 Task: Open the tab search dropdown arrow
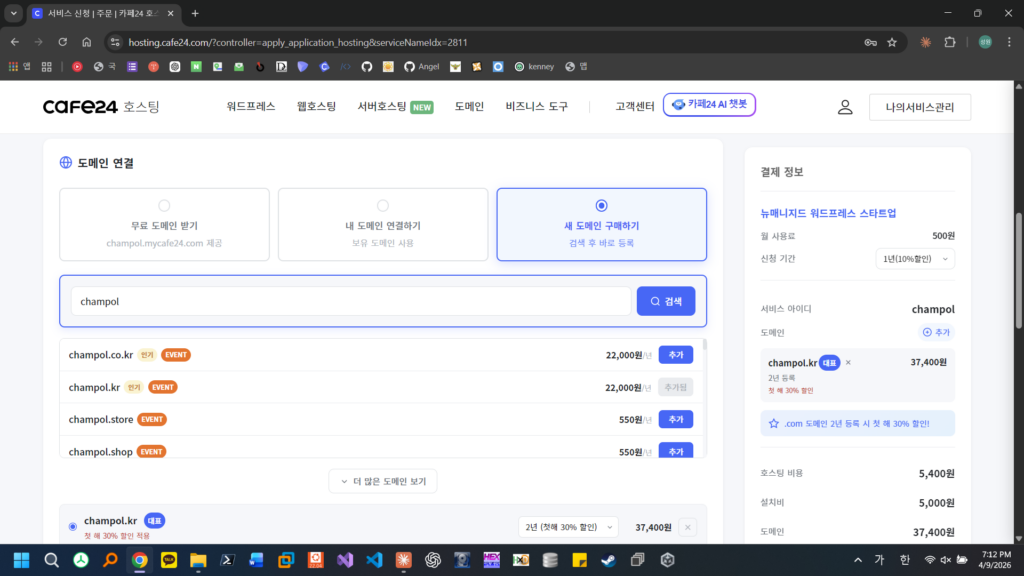tap(14, 13)
